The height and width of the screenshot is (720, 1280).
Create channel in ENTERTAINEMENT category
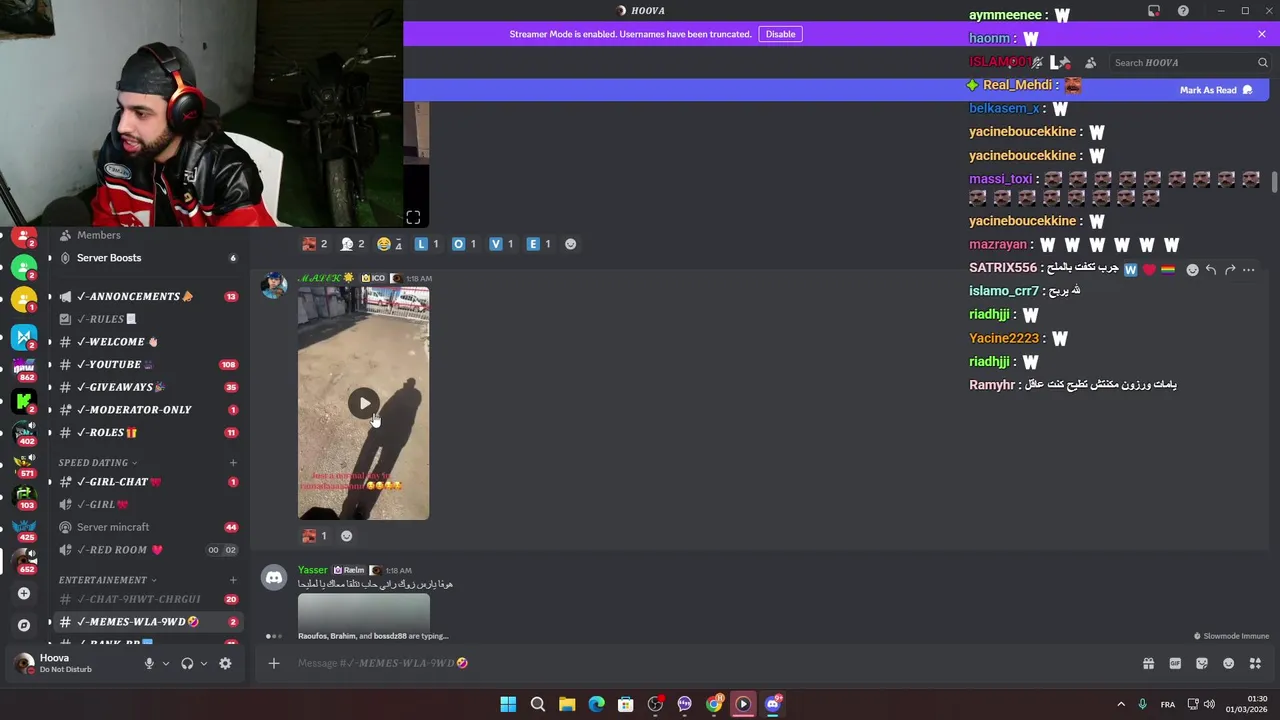tap(233, 580)
